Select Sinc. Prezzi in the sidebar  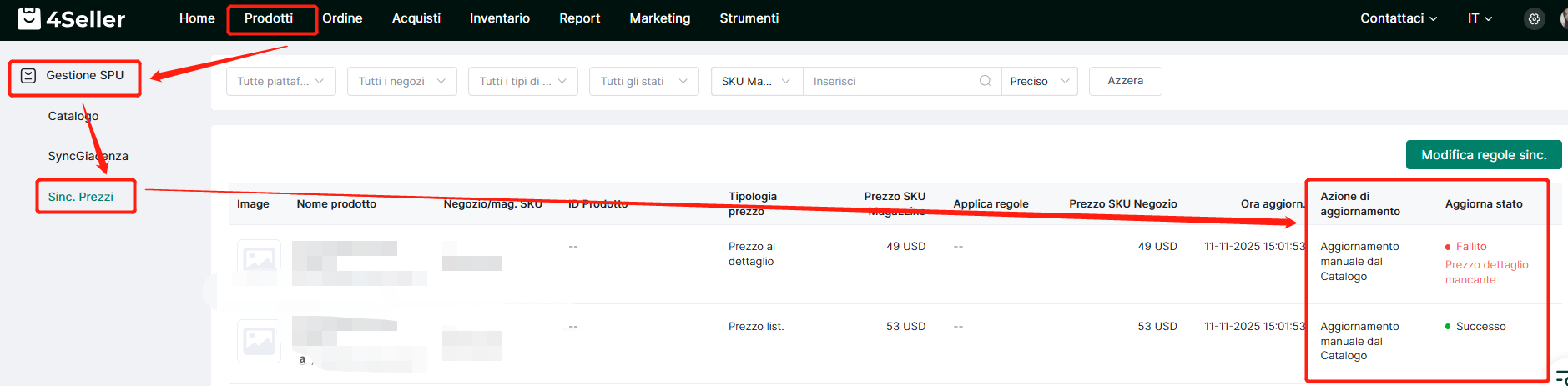[81, 197]
